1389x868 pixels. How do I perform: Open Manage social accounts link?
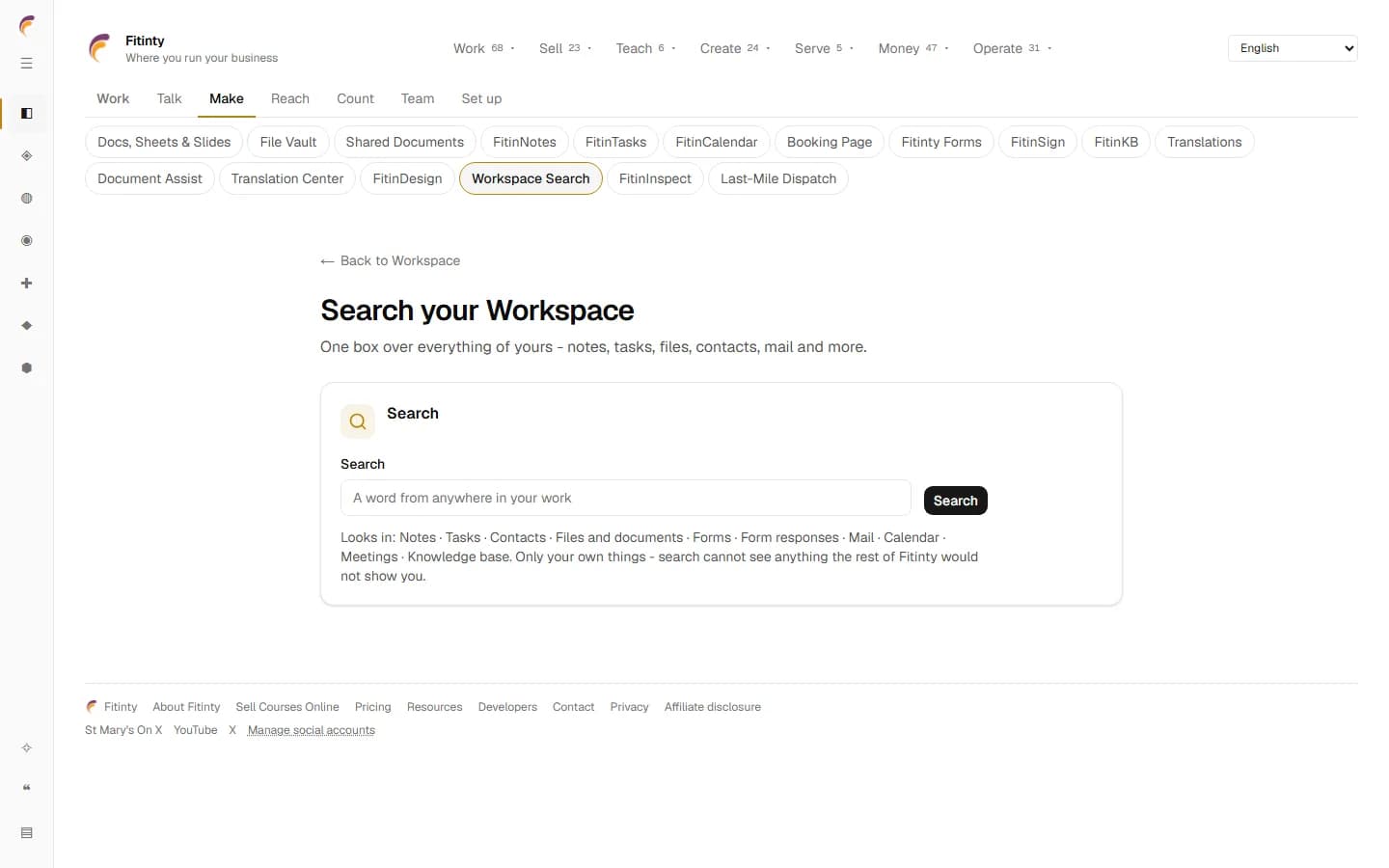[312, 730]
